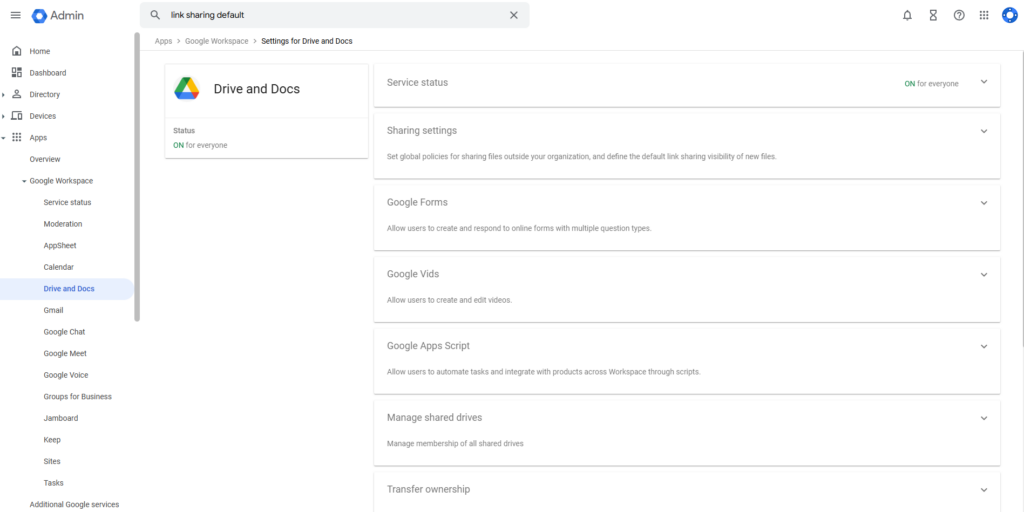
Task: Open Additional Google services in sidebar
Action: pyautogui.click(x=74, y=504)
